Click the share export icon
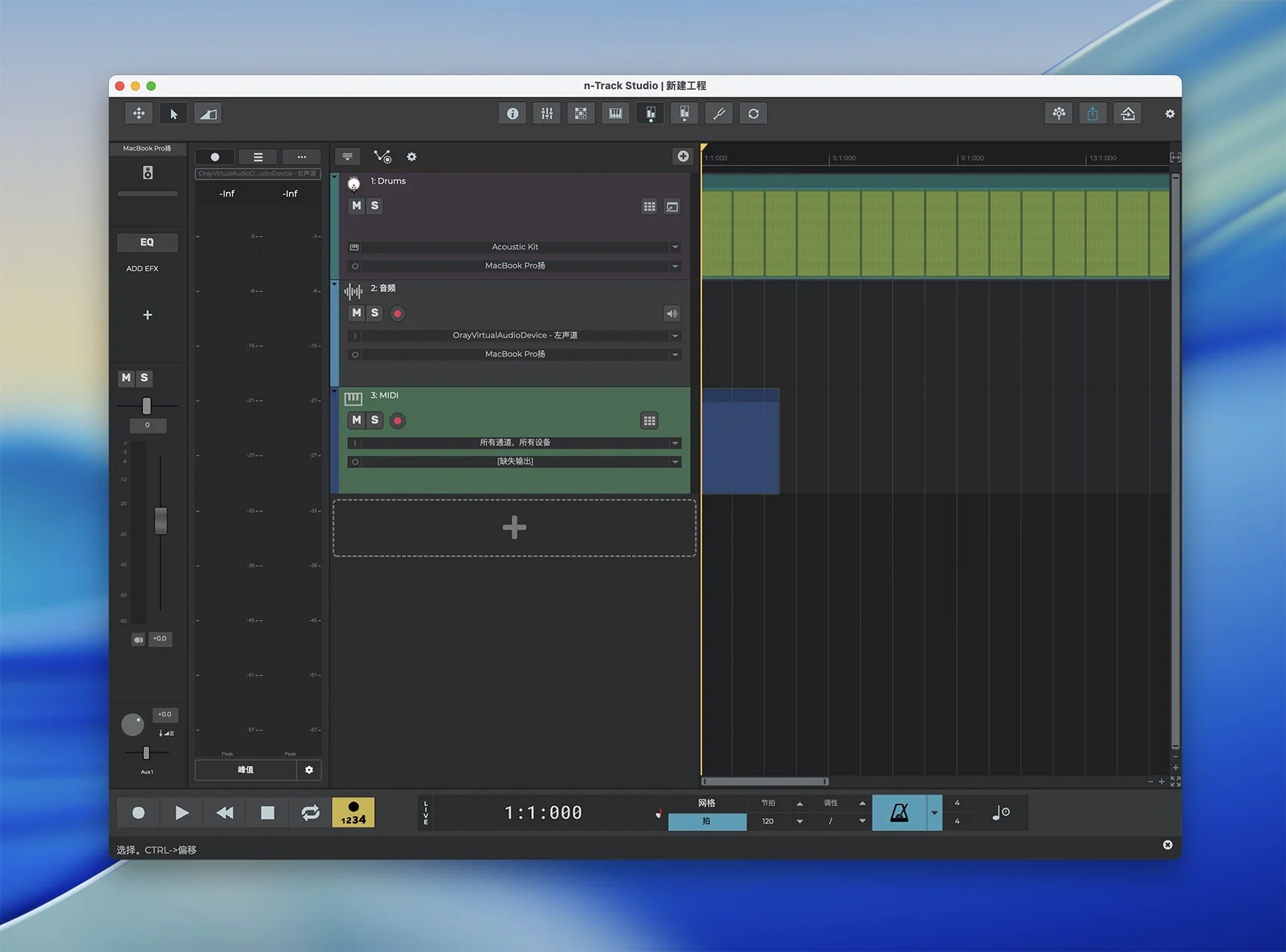 (1092, 113)
